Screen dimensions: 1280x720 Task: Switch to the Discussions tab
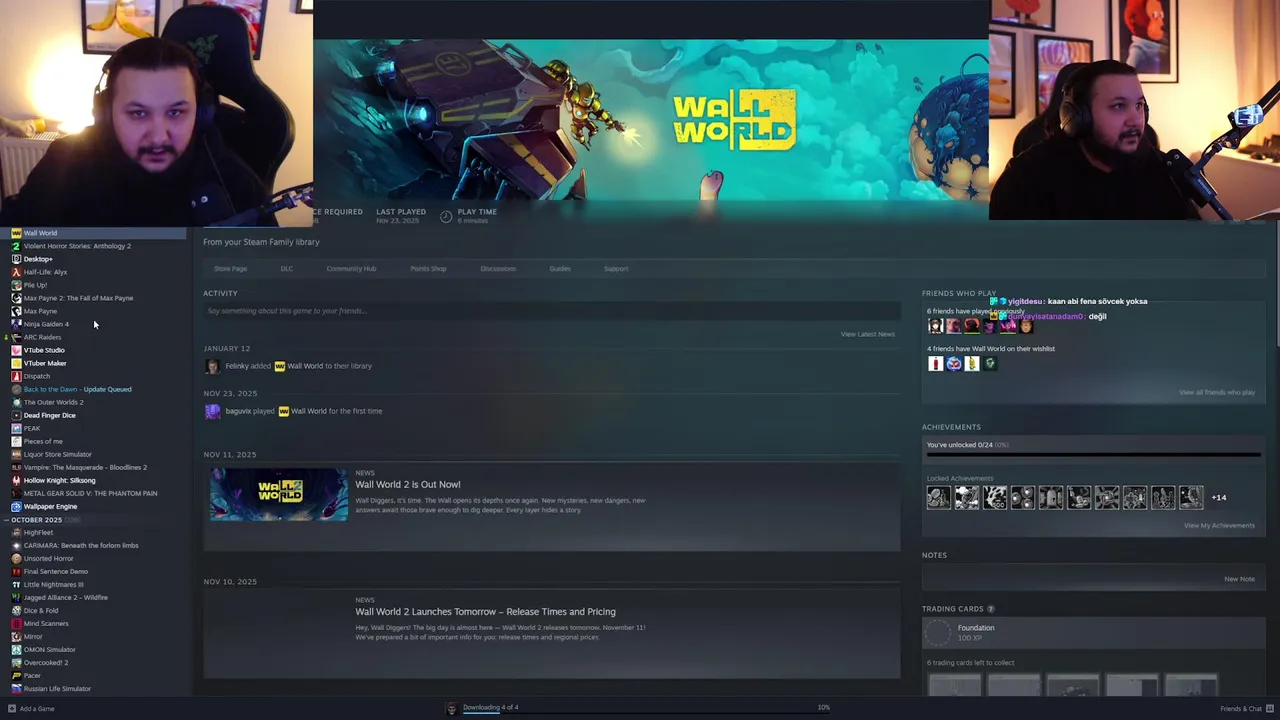pos(498,268)
